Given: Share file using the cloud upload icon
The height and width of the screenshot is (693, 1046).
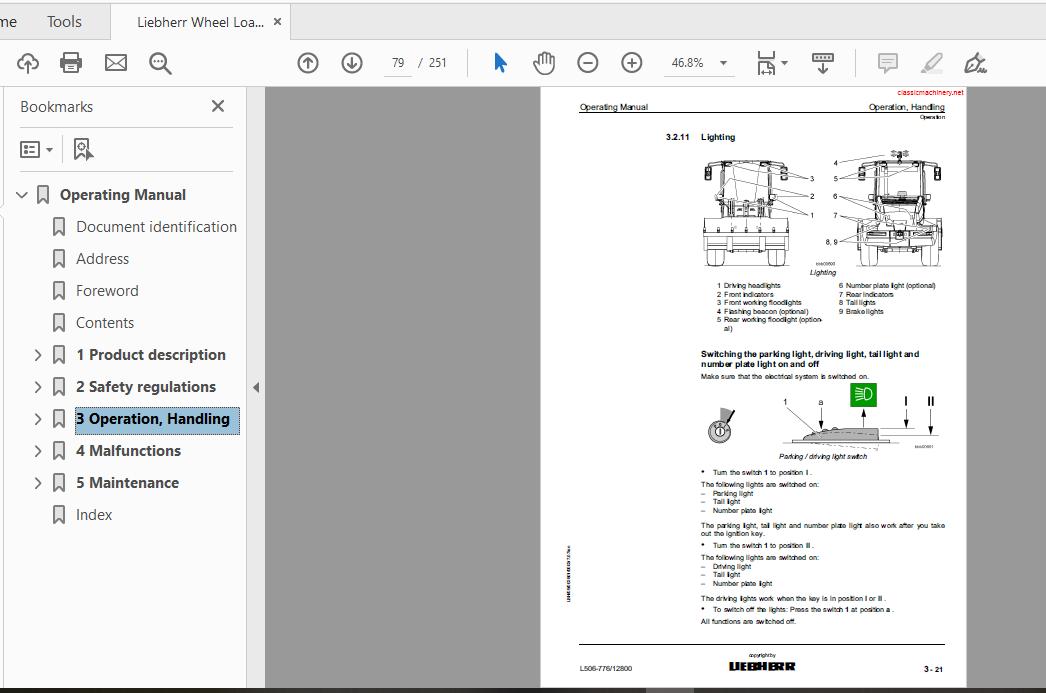Looking at the screenshot, I should pyautogui.click(x=27, y=62).
